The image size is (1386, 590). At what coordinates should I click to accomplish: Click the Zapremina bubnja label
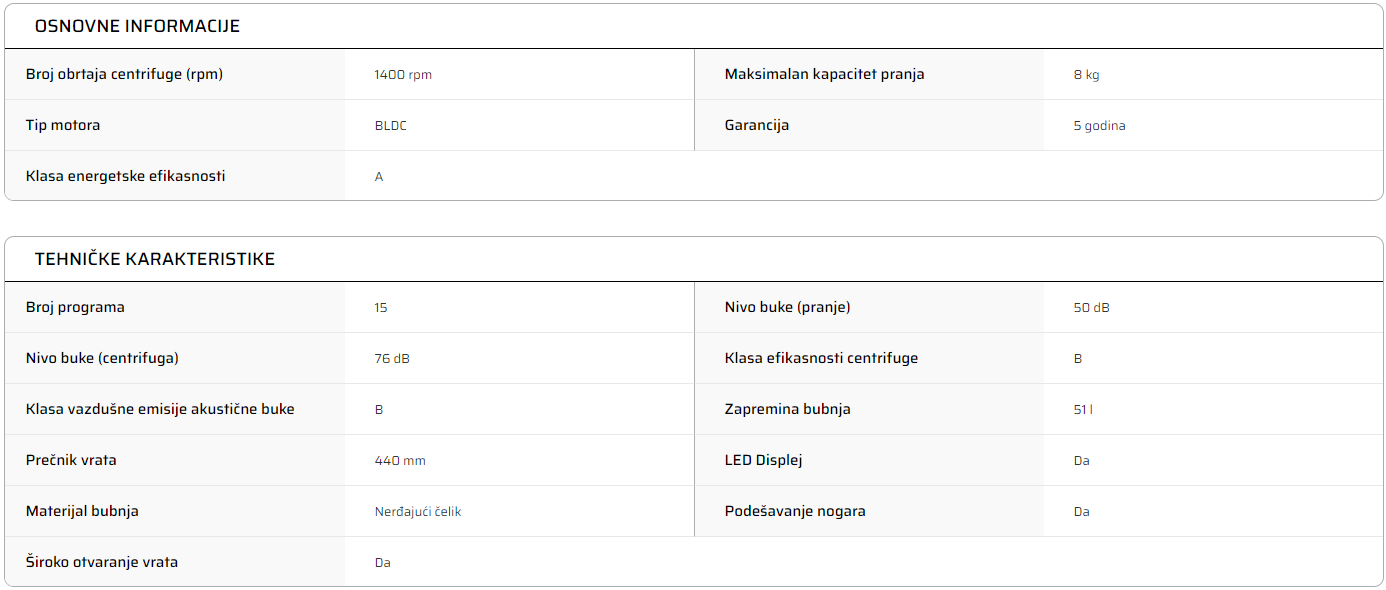[787, 409]
